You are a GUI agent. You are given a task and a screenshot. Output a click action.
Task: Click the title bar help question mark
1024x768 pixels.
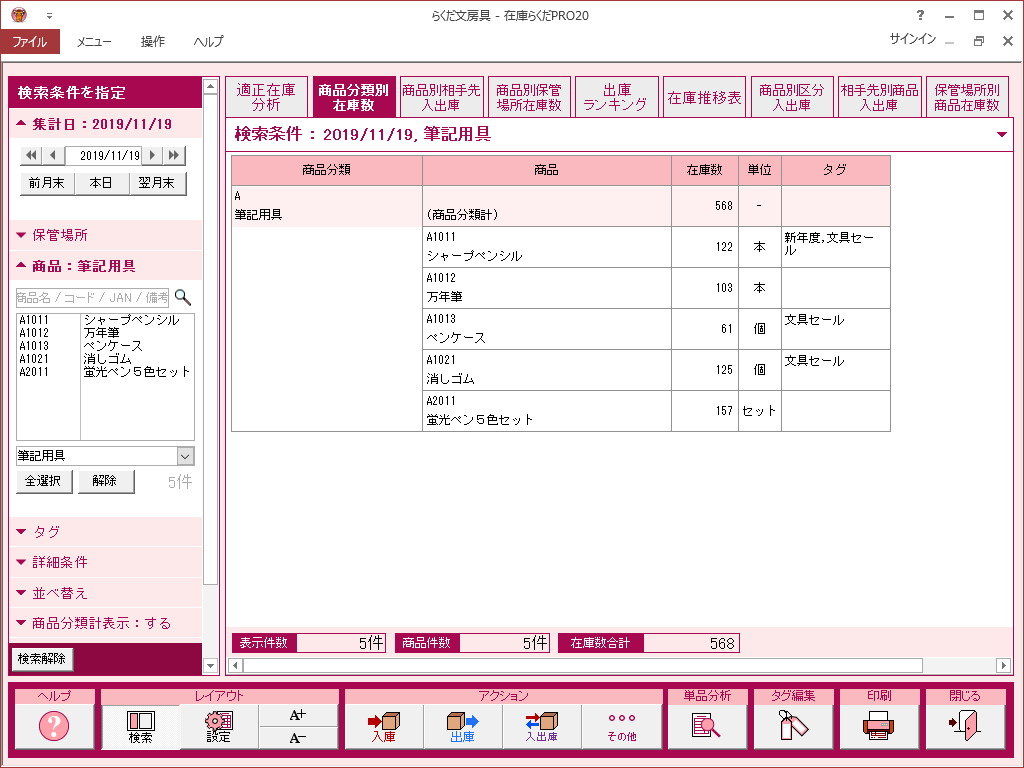[920, 15]
